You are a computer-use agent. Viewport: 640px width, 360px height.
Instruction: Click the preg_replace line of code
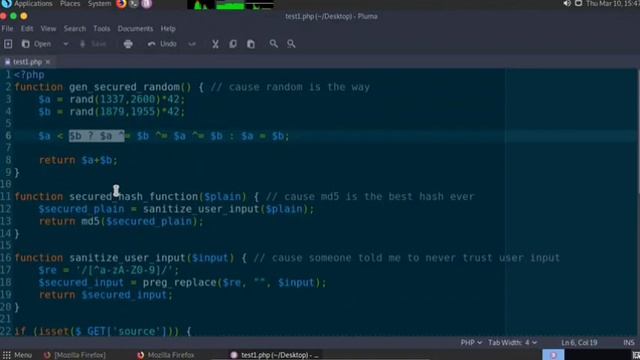182,282
